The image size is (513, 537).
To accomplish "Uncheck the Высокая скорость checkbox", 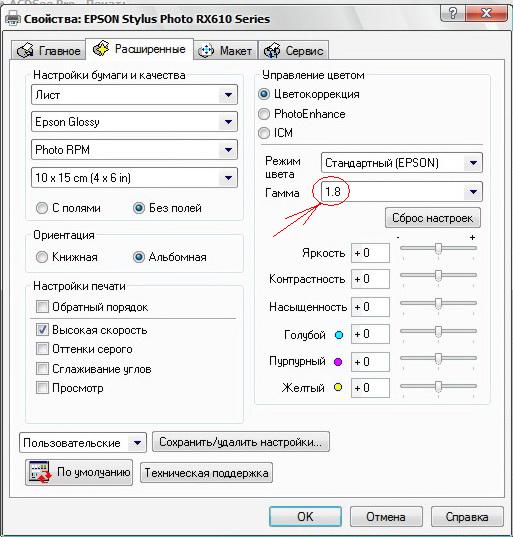I will [x=42, y=330].
